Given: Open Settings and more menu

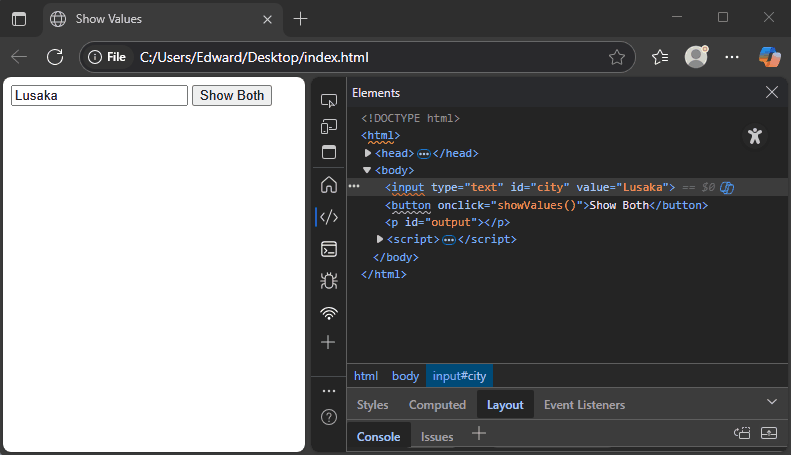Looking at the screenshot, I should pyautogui.click(x=731, y=57).
